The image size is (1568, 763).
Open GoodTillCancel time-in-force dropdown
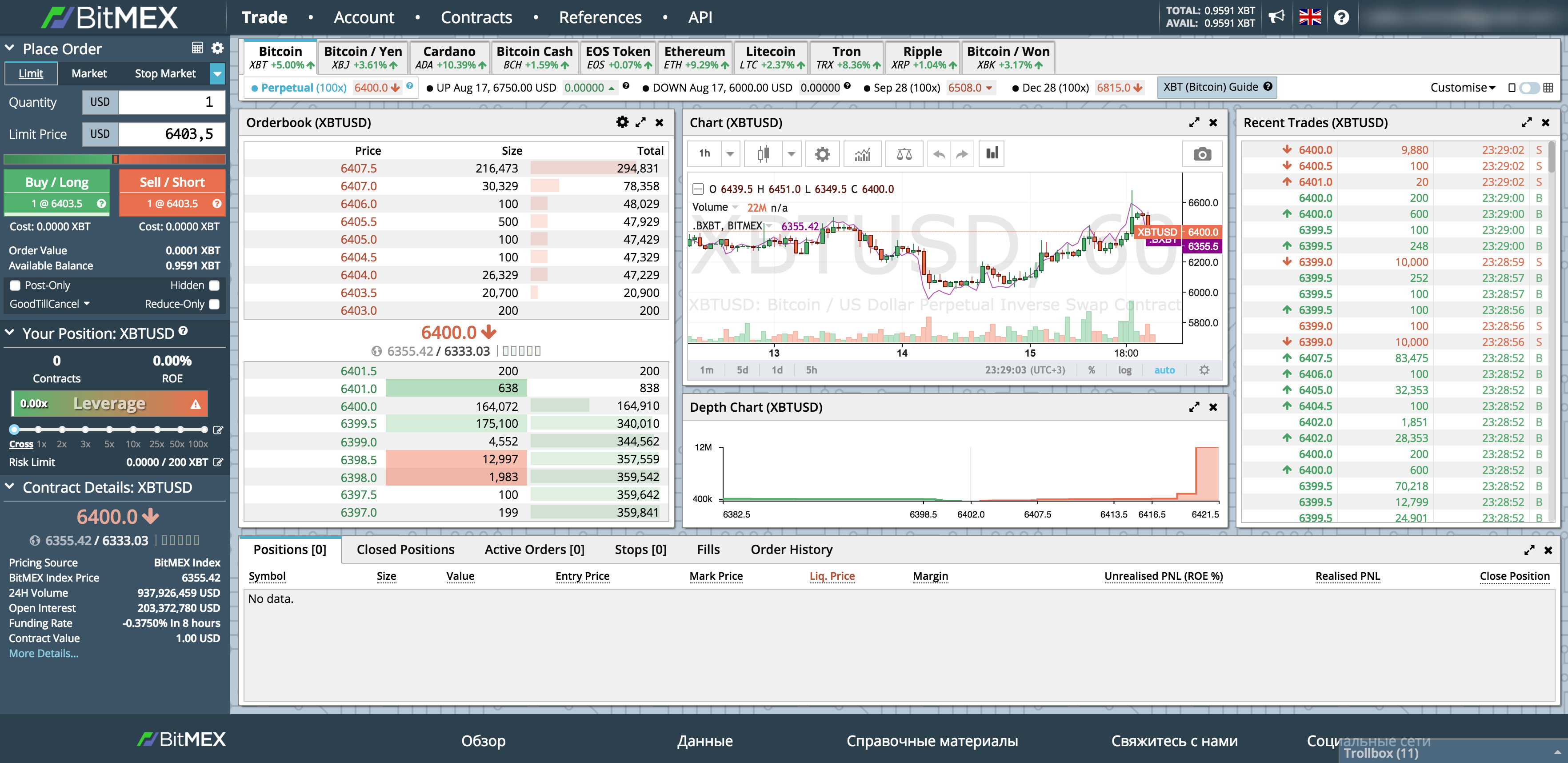click(49, 304)
